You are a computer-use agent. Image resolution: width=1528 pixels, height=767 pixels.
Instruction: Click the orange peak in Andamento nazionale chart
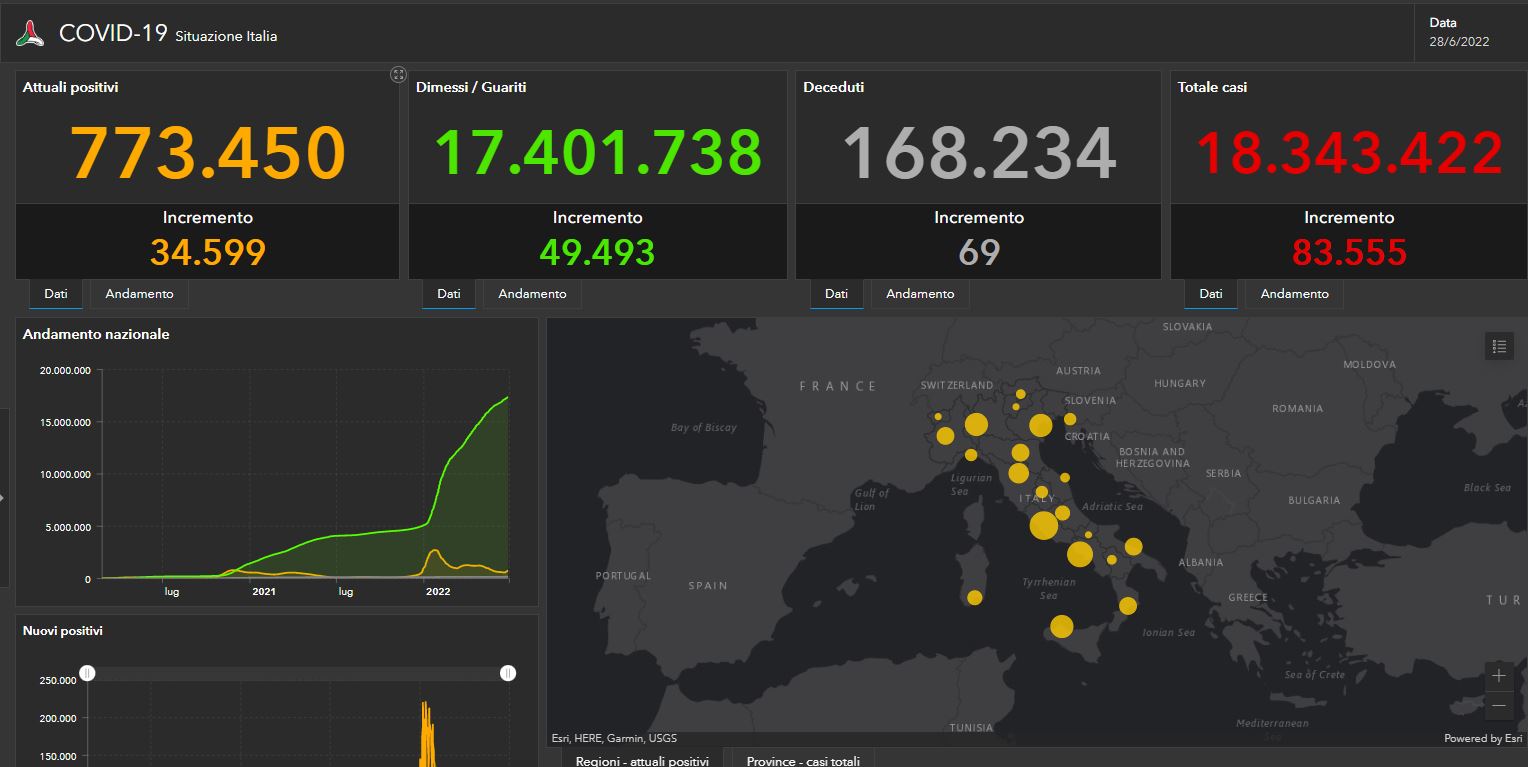[433, 552]
